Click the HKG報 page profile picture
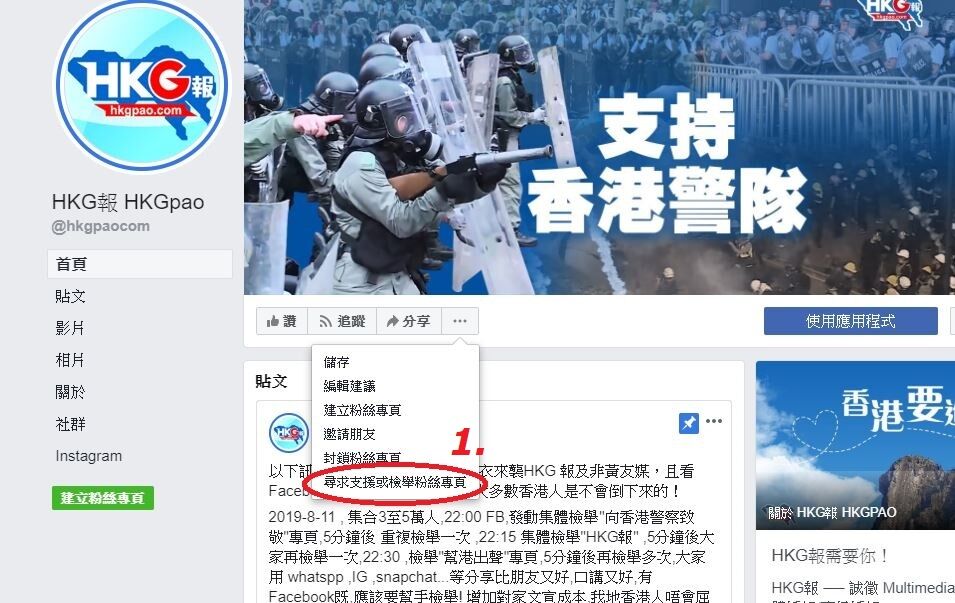Image resolution: width=955 pixels, height=603 pixels. pyautogui.click(x=142, y=85)
